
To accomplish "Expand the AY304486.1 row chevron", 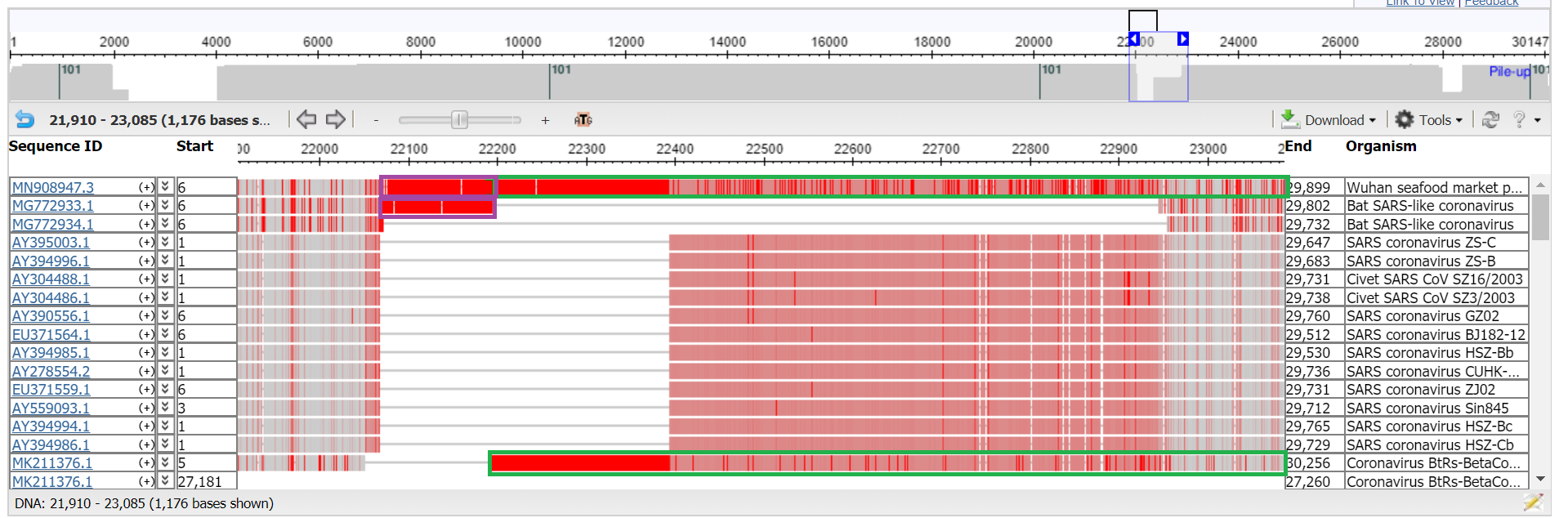I will (165, 297).
